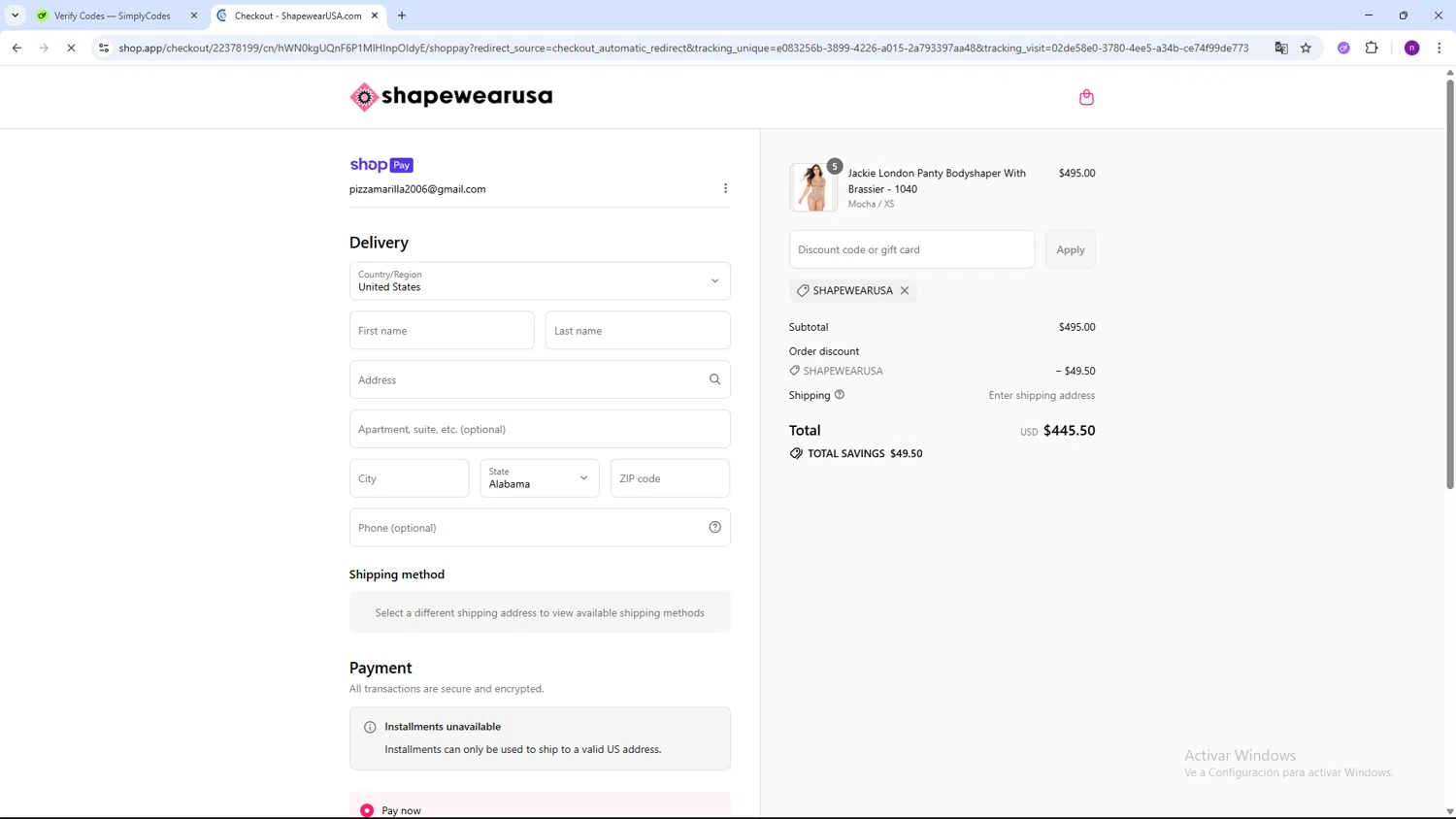Click the 'Installments unavailable' heading
Image resolution: width=1456 pixels, height=819 pixels.
point(443,726)
